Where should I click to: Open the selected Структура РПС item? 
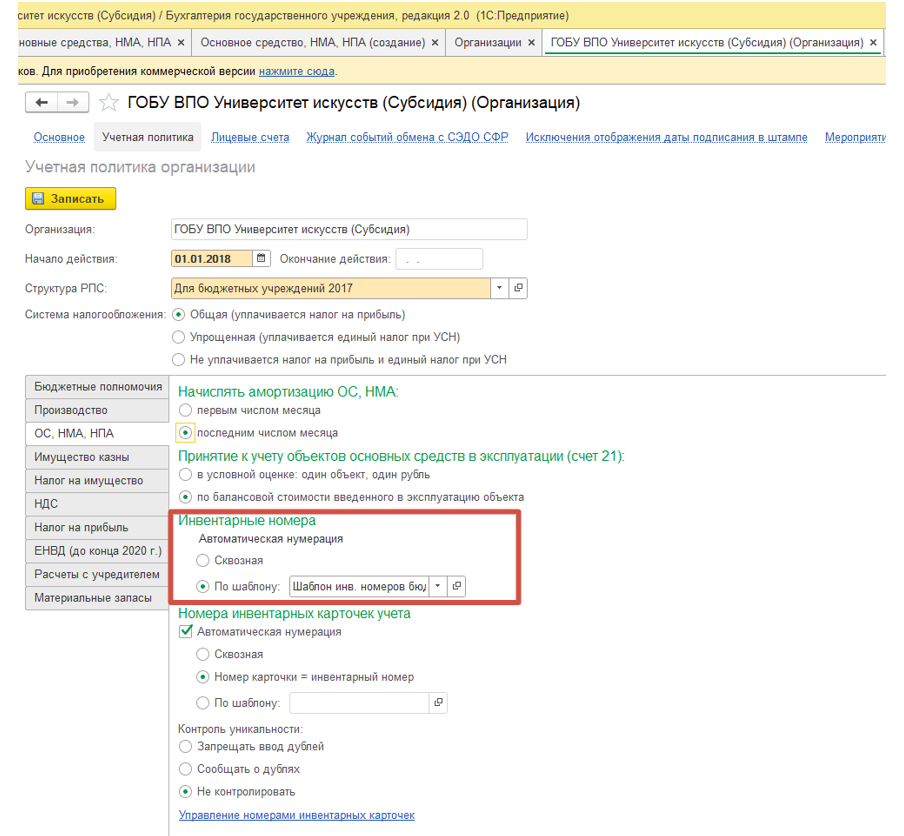pyautogui.click(x=518, y=288)
